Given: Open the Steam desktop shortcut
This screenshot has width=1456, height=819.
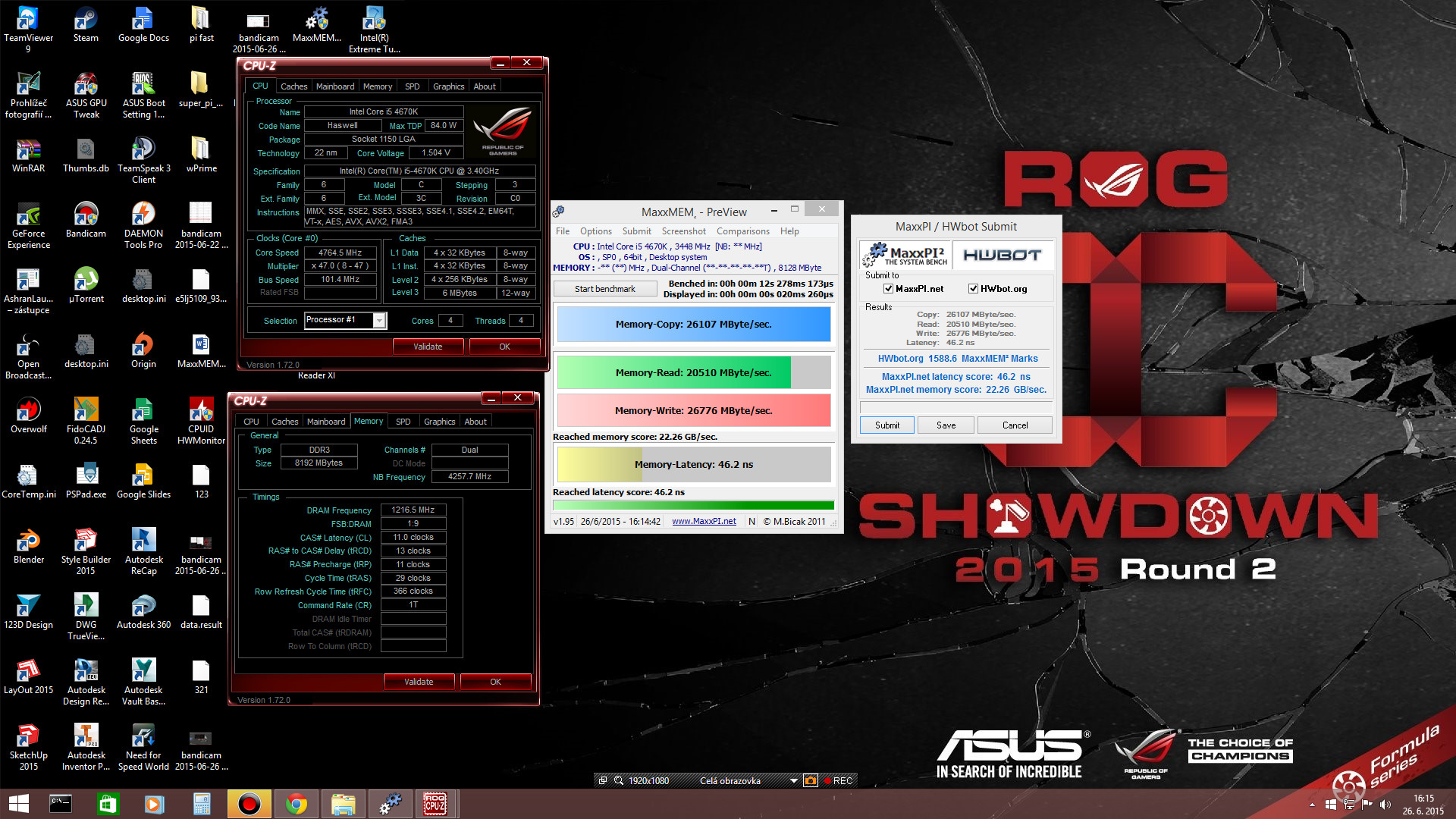Looking at the screenshot, I should (86, 25).
